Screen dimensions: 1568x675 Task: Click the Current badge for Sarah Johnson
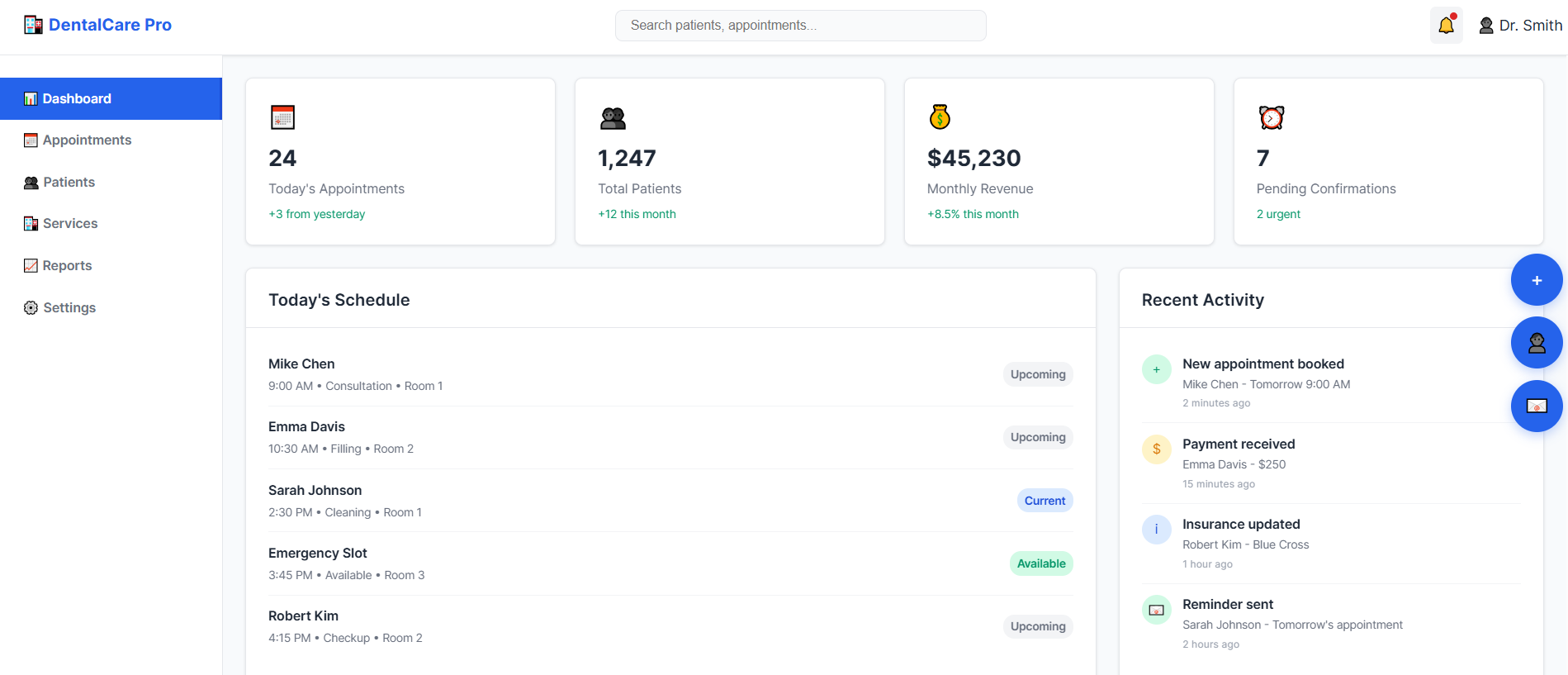[x=1045, y=501]
